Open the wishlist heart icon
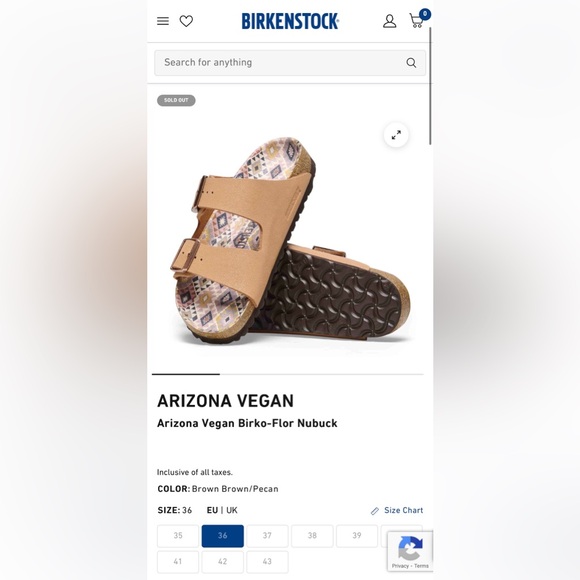Image resolution: width=580 pixels, height=580 pixels. point(186,21)
